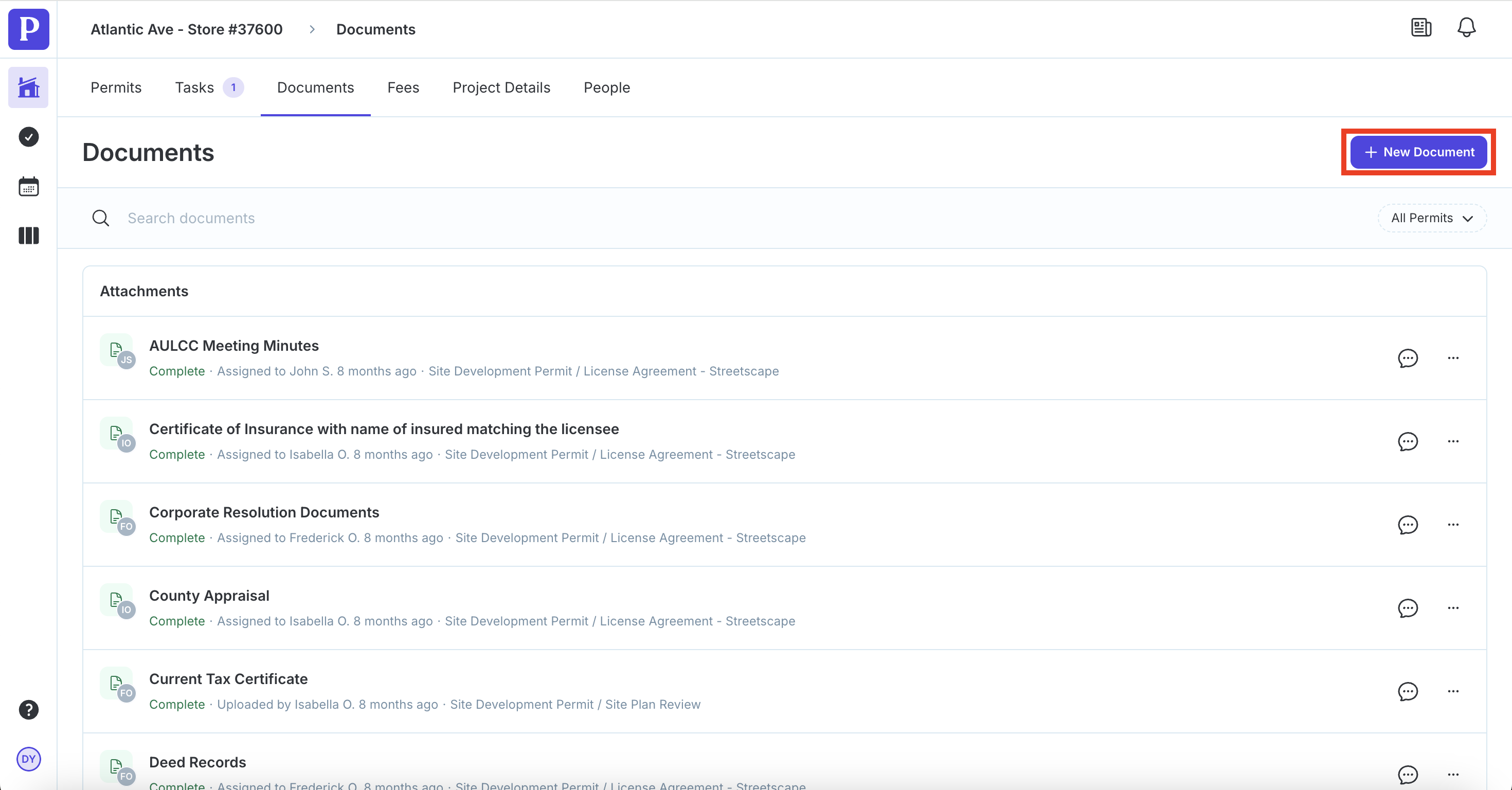Expand the All Permits filter dropdown
This screenshot has height=790, width=1512.
tap(1432, 219)
